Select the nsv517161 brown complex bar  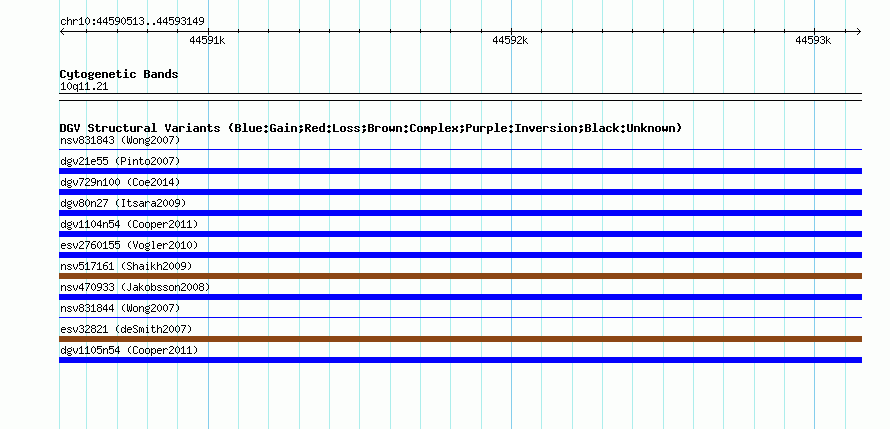460,276
